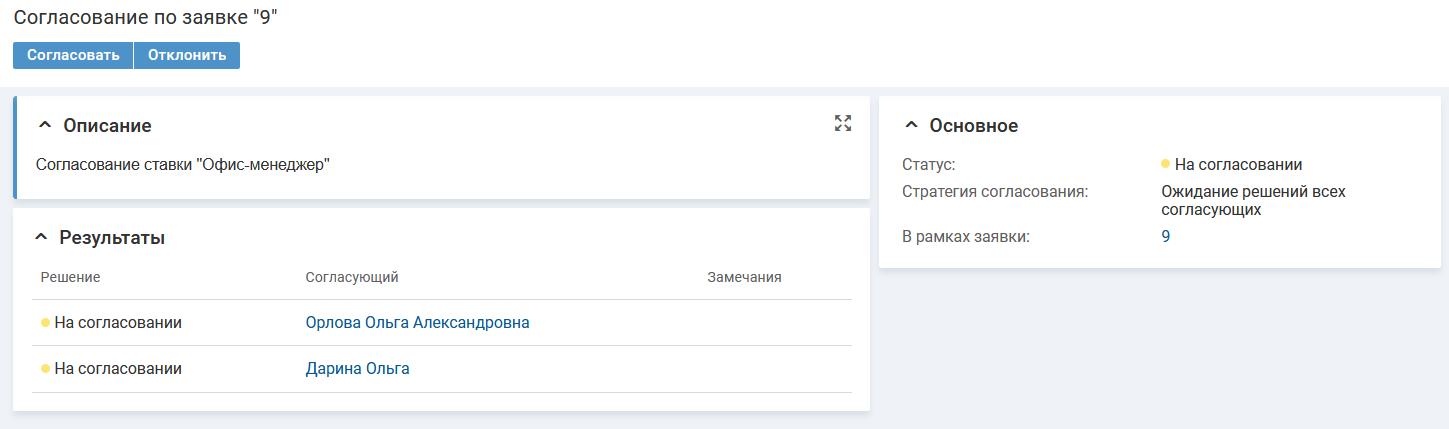Click the page title Согласование по заявке
Viewport: 1449px width, 429px height.
[x=145, y=18]
